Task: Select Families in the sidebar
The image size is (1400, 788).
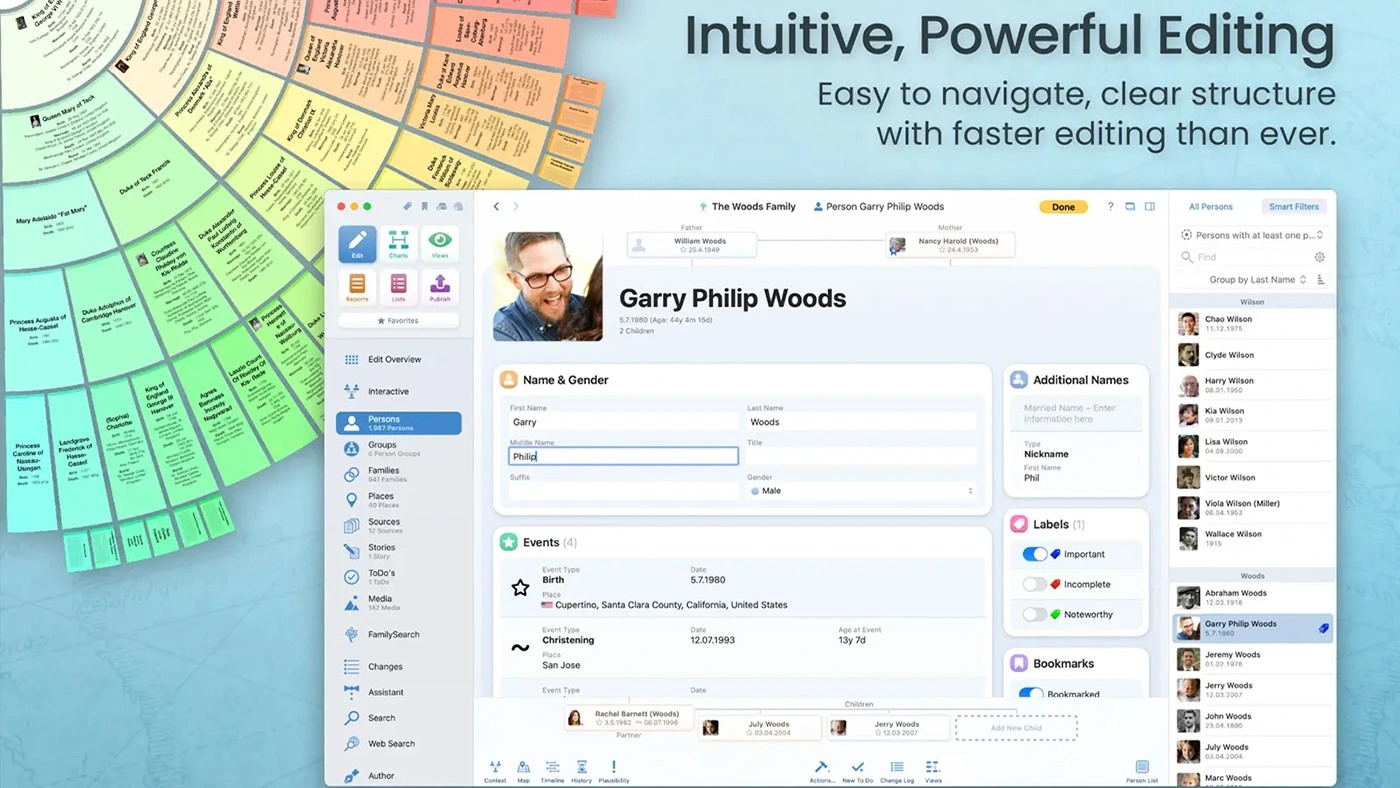Action: tap(383, 474)
